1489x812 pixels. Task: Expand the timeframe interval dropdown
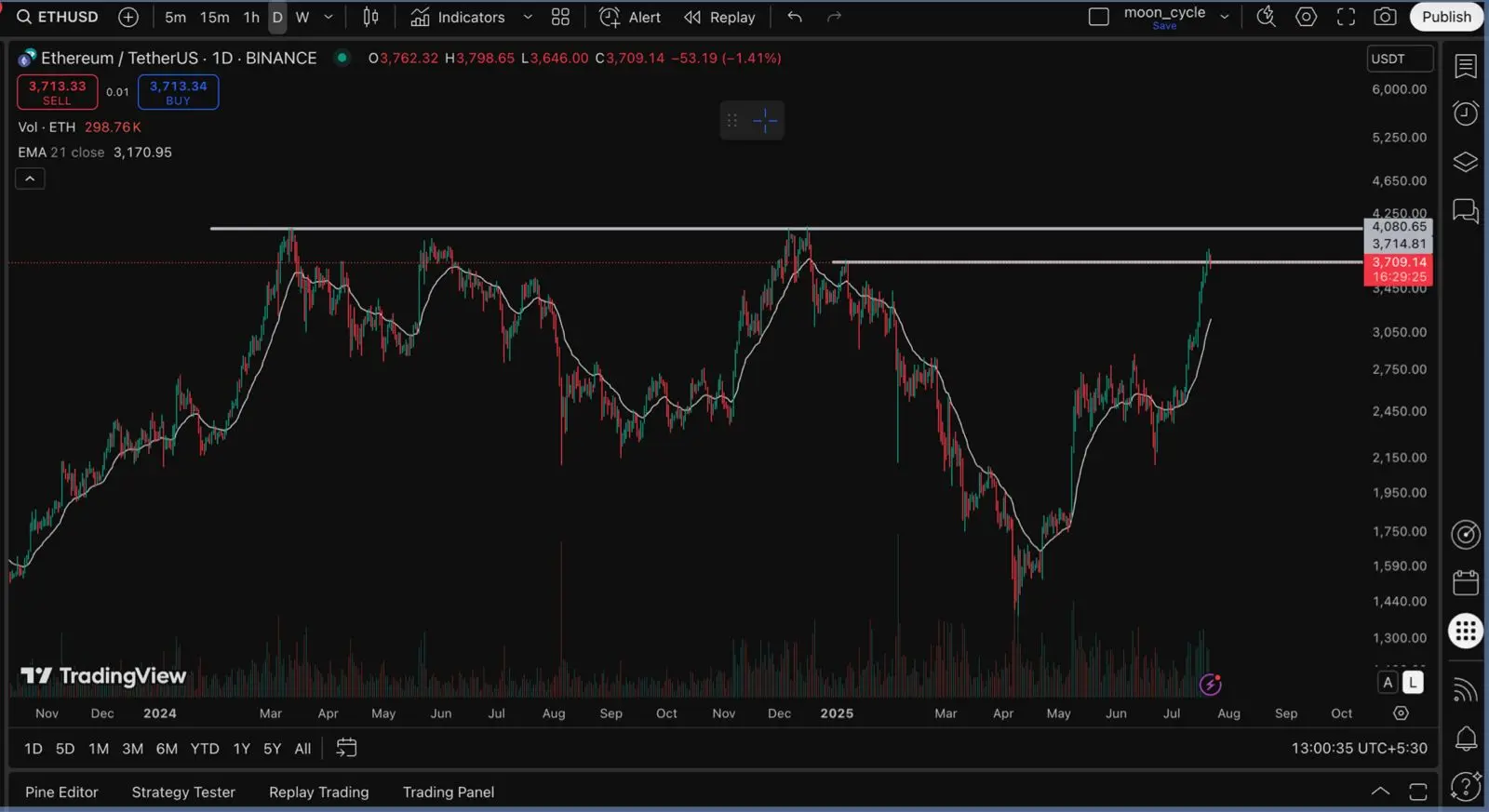click(x=328, y=17)
